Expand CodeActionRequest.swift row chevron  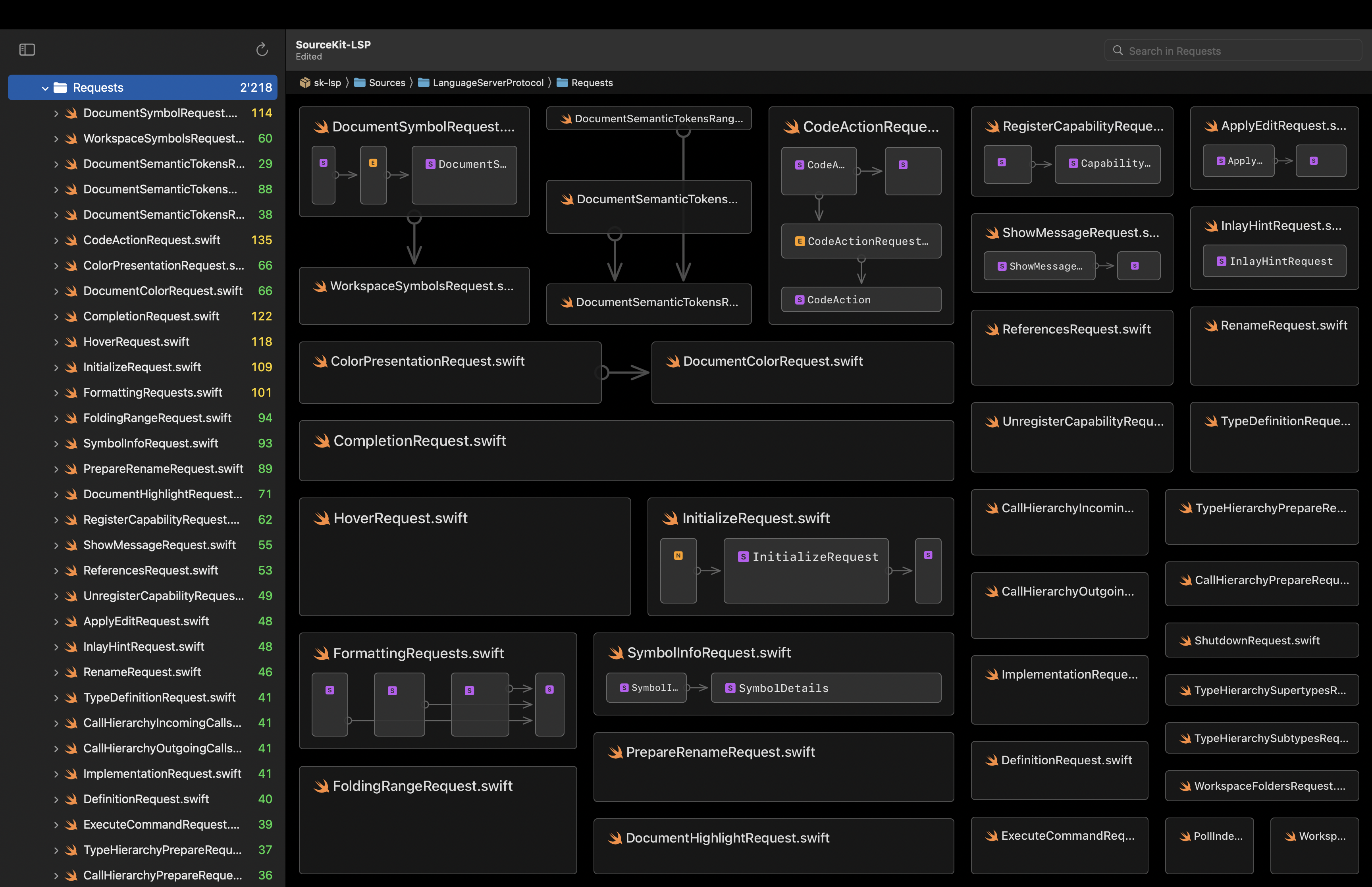click(56, 241)
